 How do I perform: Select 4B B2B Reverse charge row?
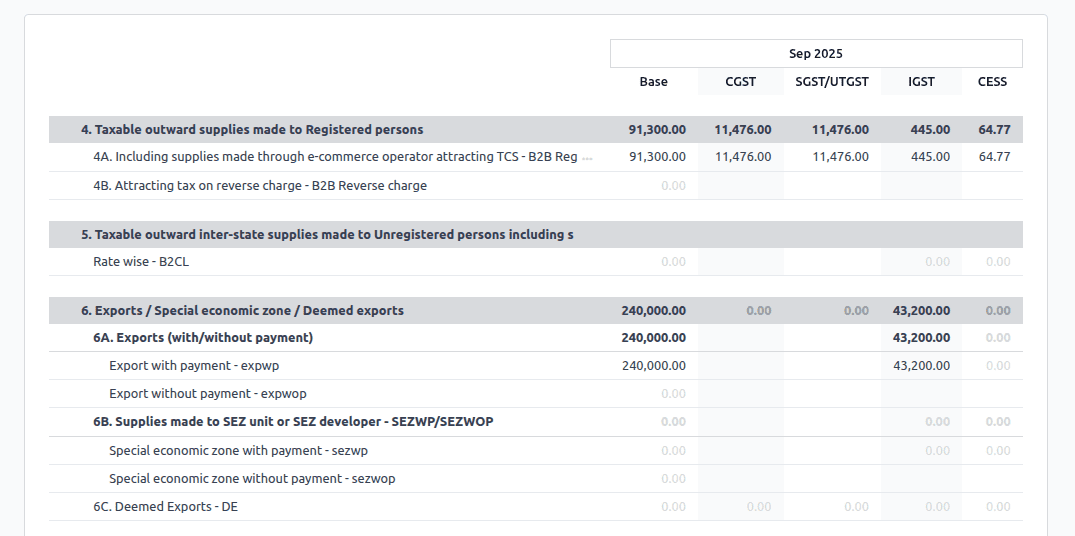point(260,185)
